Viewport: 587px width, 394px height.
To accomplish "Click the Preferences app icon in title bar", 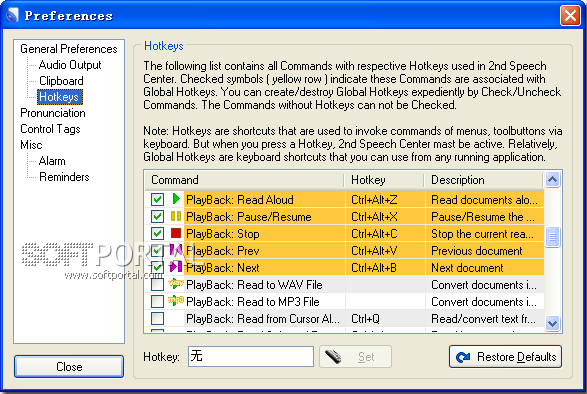I will [12, 16].
